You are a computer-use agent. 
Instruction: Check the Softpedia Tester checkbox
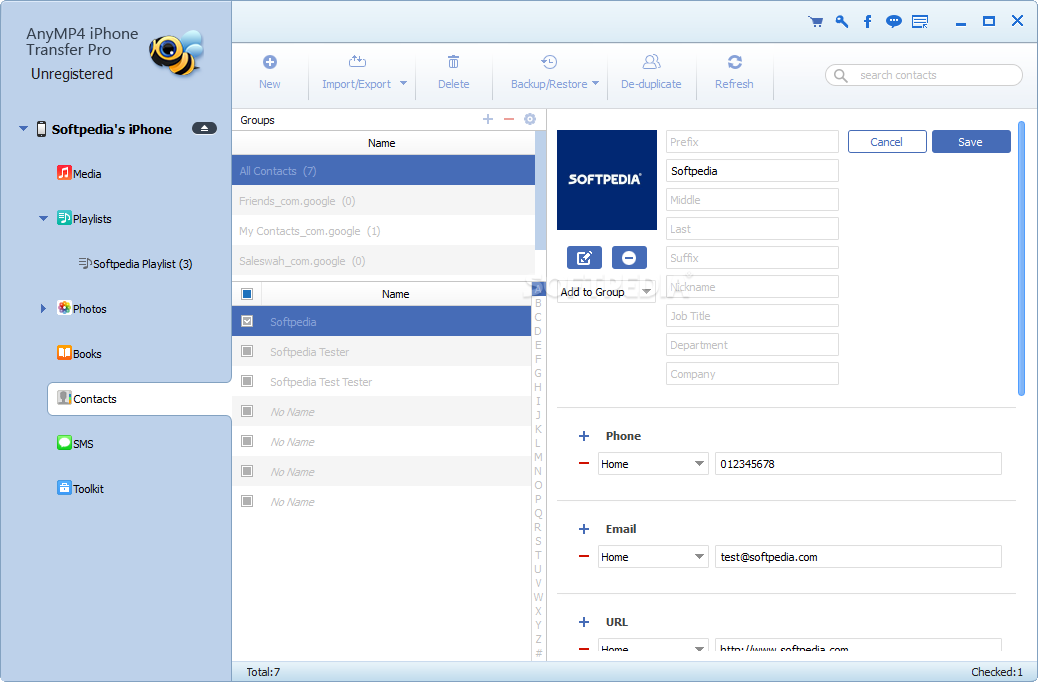pos(247,351)
